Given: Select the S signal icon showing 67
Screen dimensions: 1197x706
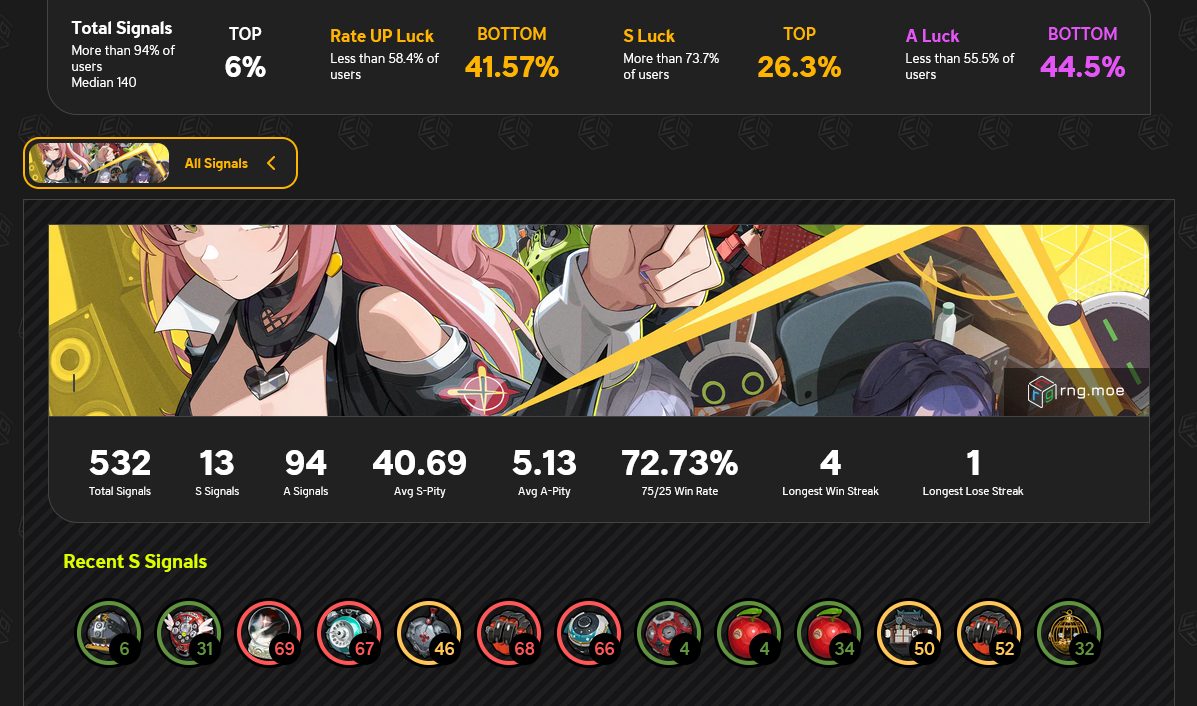Looking at the screenshot, I should coord(349,633).
